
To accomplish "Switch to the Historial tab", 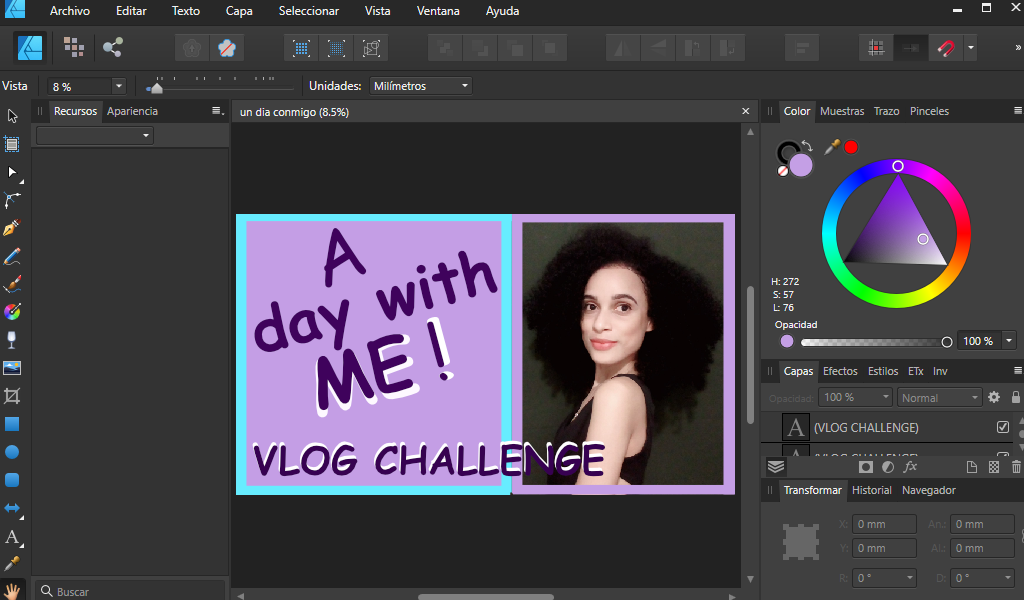I will 872,490.
